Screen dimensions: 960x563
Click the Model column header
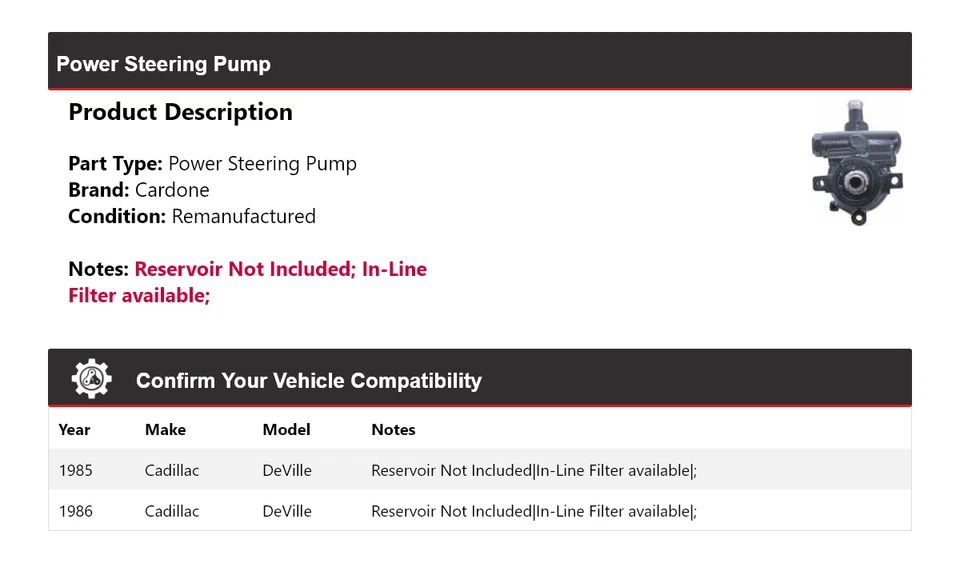tap(287, 430)
